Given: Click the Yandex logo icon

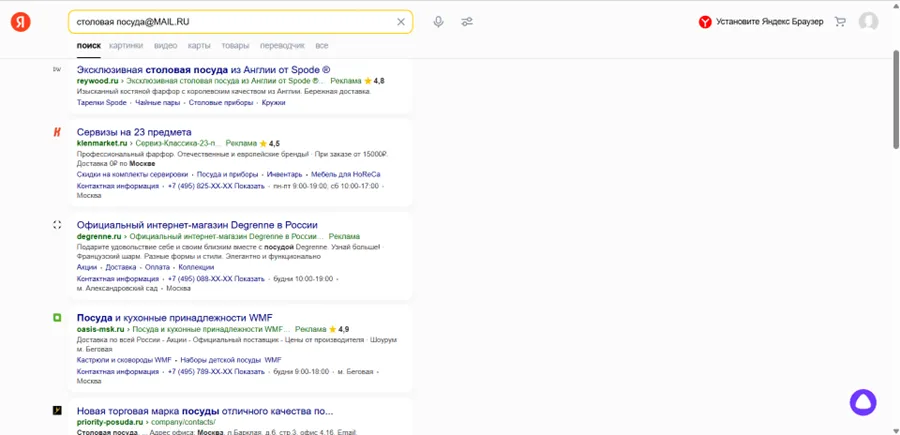Looking at the screenshot, I should [x=20, y=22].
